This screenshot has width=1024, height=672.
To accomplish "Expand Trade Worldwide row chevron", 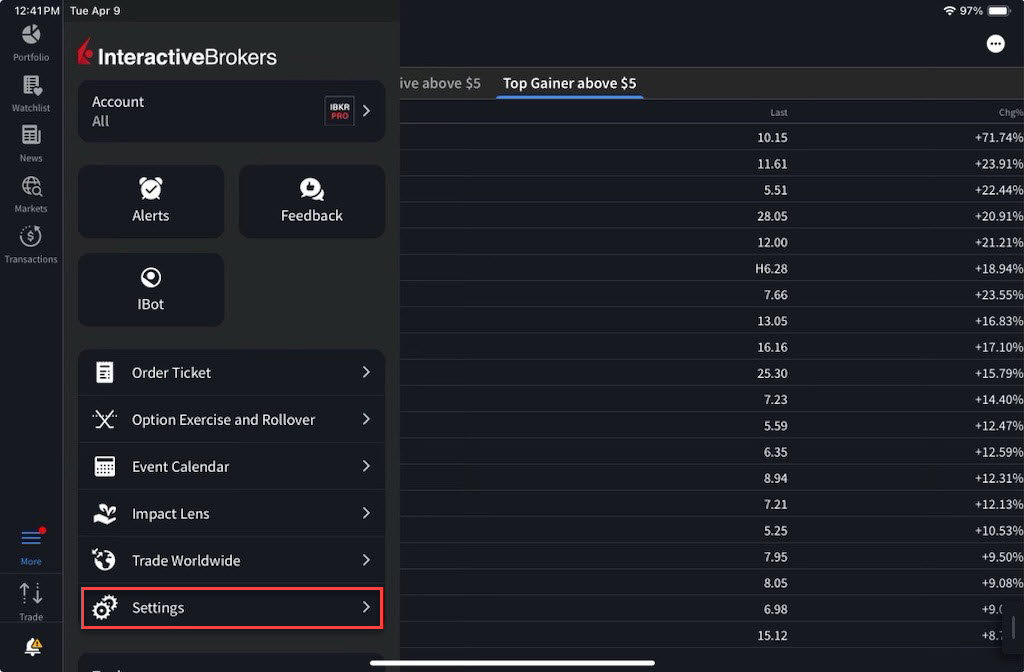I will [366, 560].
